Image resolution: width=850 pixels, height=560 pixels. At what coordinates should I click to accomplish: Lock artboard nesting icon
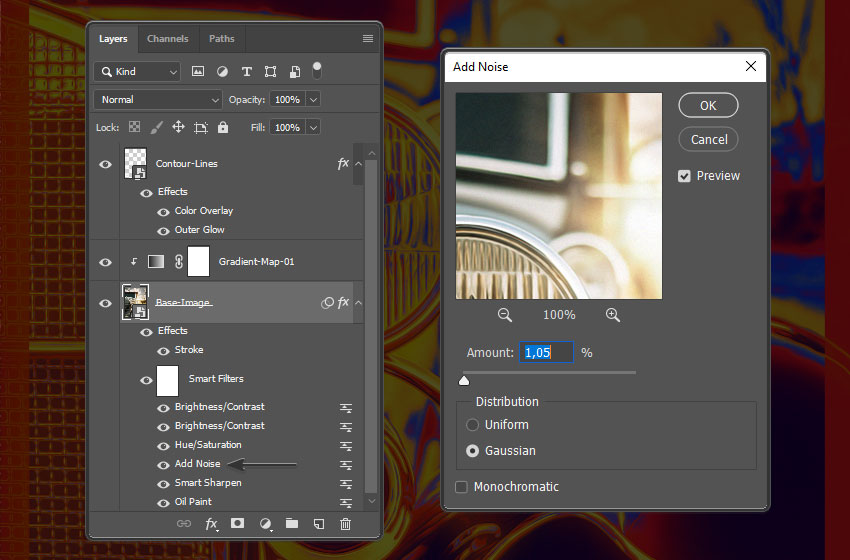coord(201,127)
